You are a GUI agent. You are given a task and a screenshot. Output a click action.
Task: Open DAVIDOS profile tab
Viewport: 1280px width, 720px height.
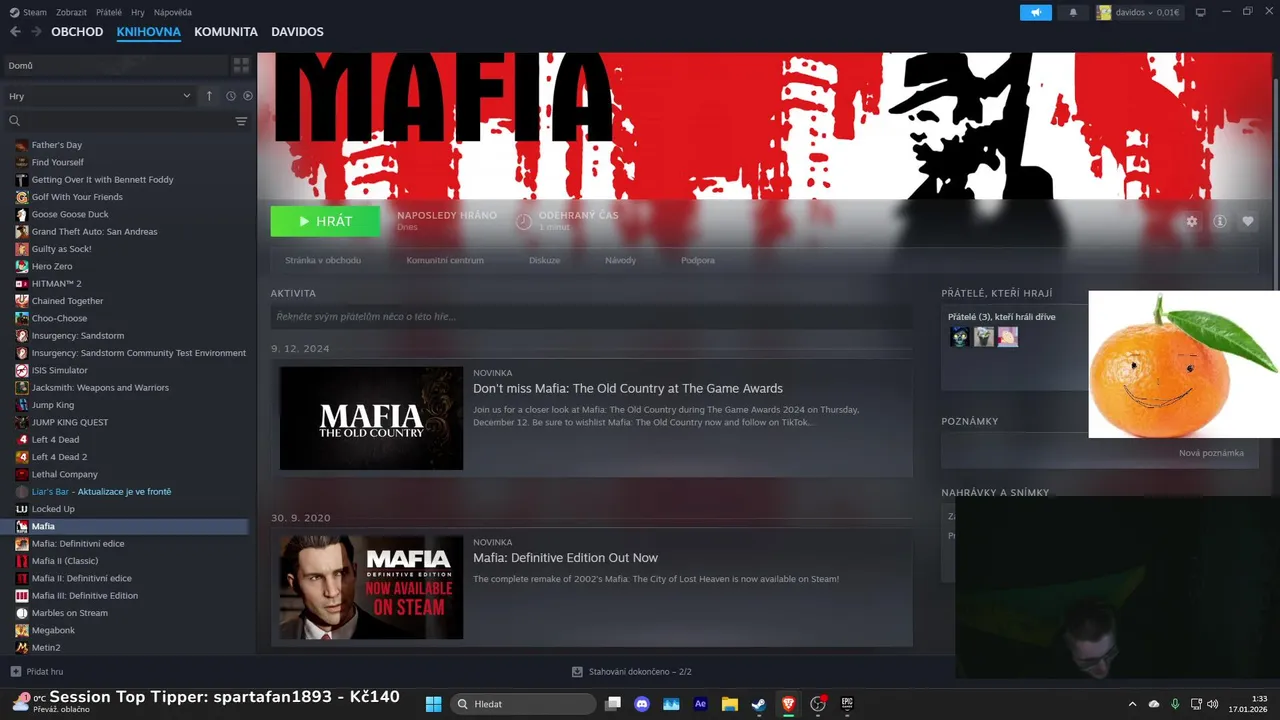coord(297,32)
